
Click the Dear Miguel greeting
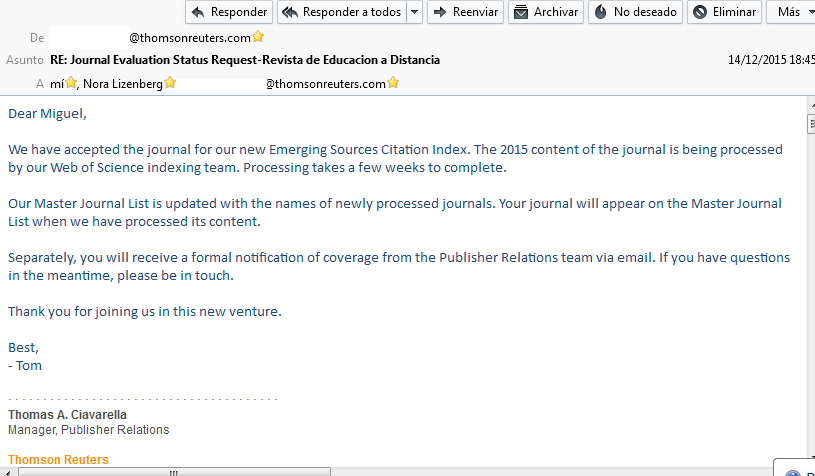pos(47,113)
